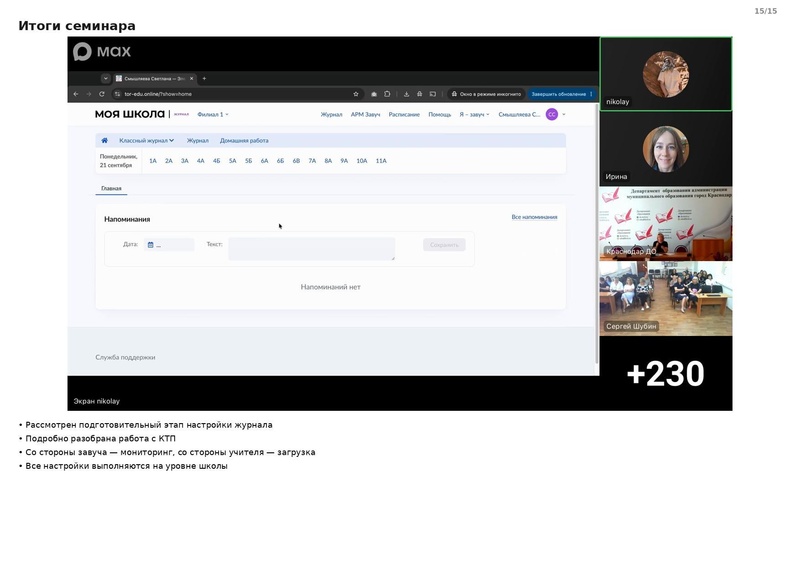Click Служба поддержки link

(x=125, y=357)
